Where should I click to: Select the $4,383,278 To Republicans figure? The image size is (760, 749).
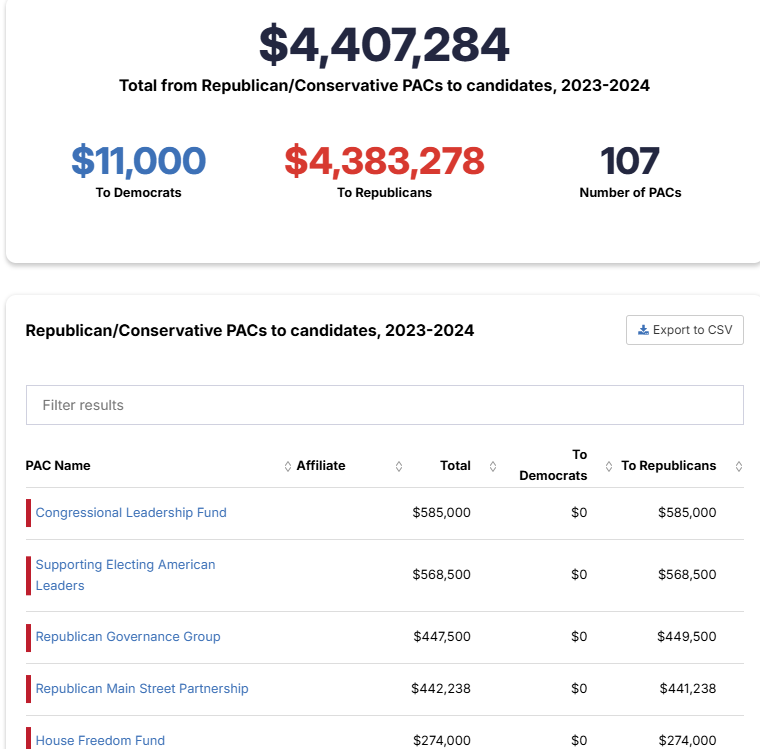click(384, 160)
